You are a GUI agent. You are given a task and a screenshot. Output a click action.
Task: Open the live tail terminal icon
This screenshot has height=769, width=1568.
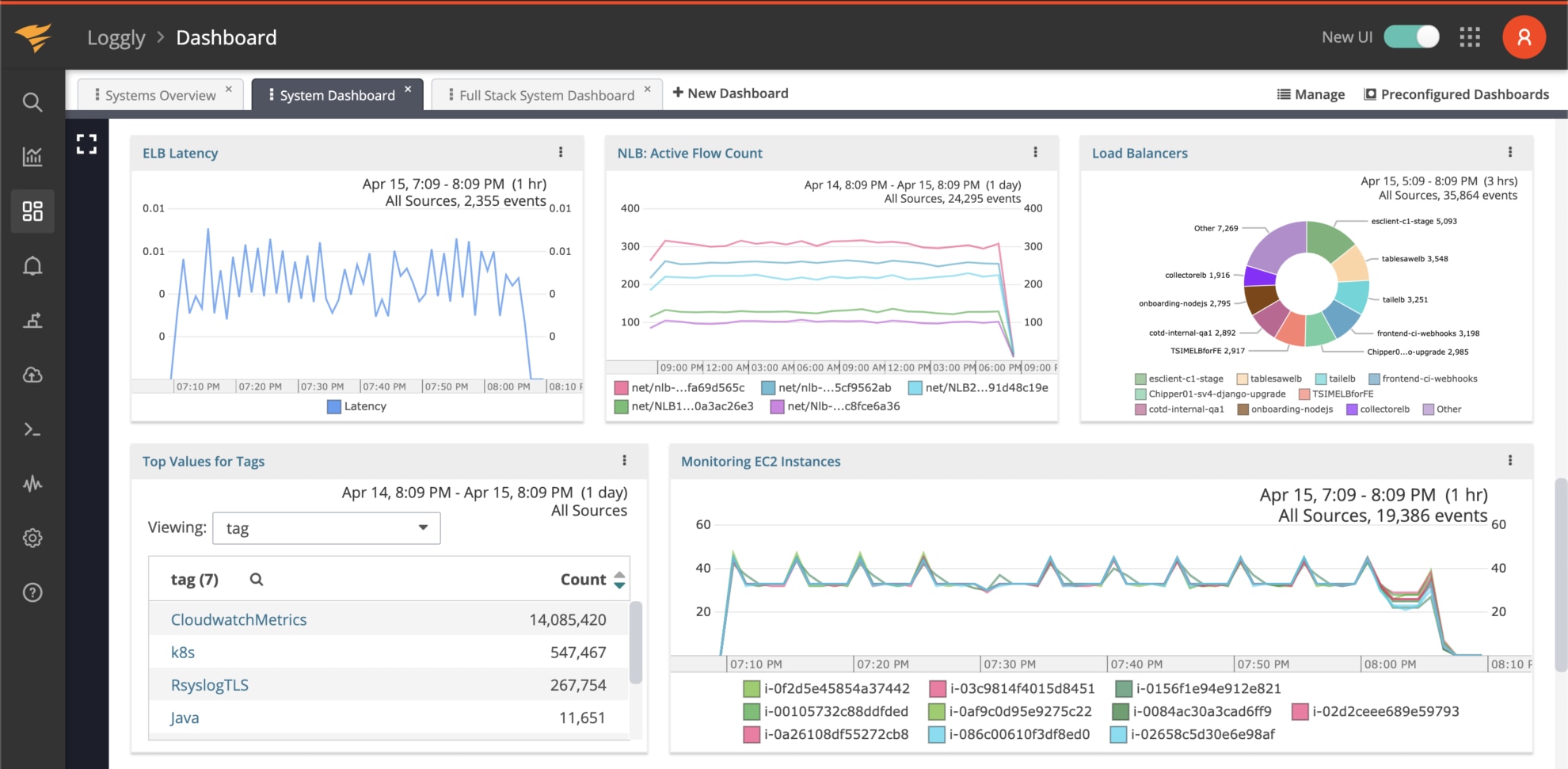pos(32,429)
